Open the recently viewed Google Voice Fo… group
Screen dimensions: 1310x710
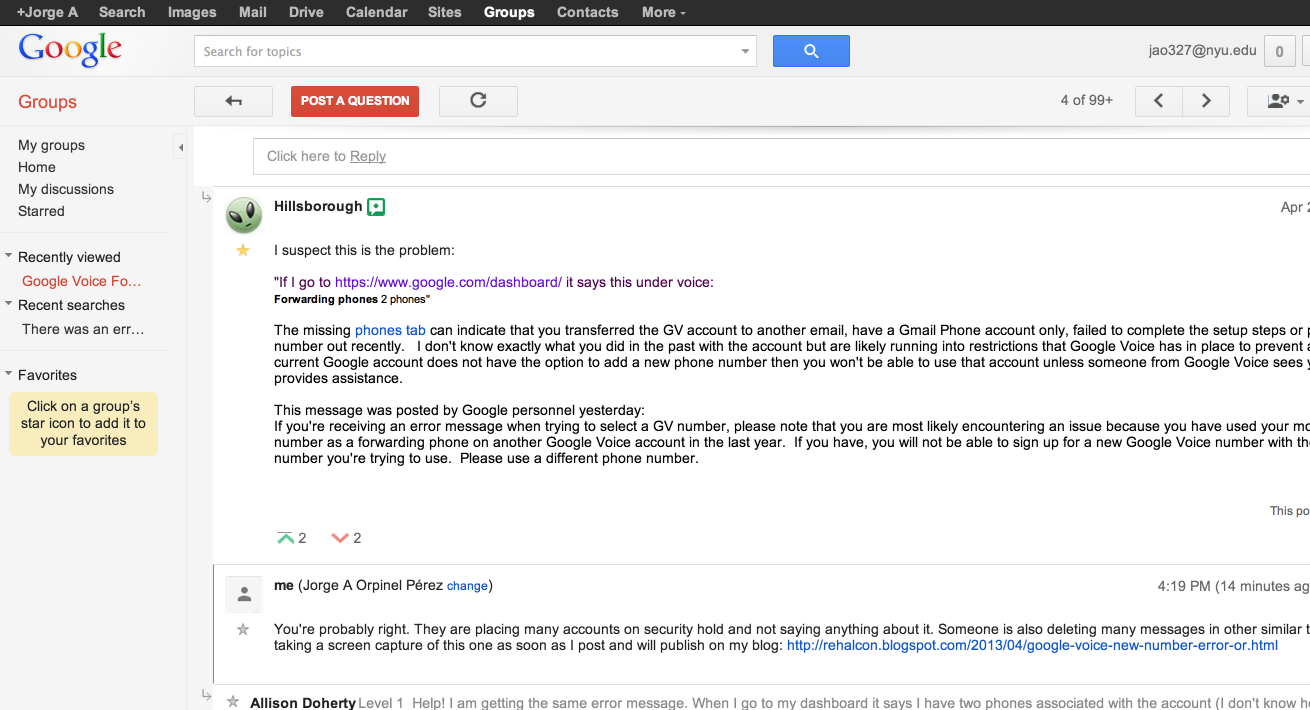pos(82,281)
